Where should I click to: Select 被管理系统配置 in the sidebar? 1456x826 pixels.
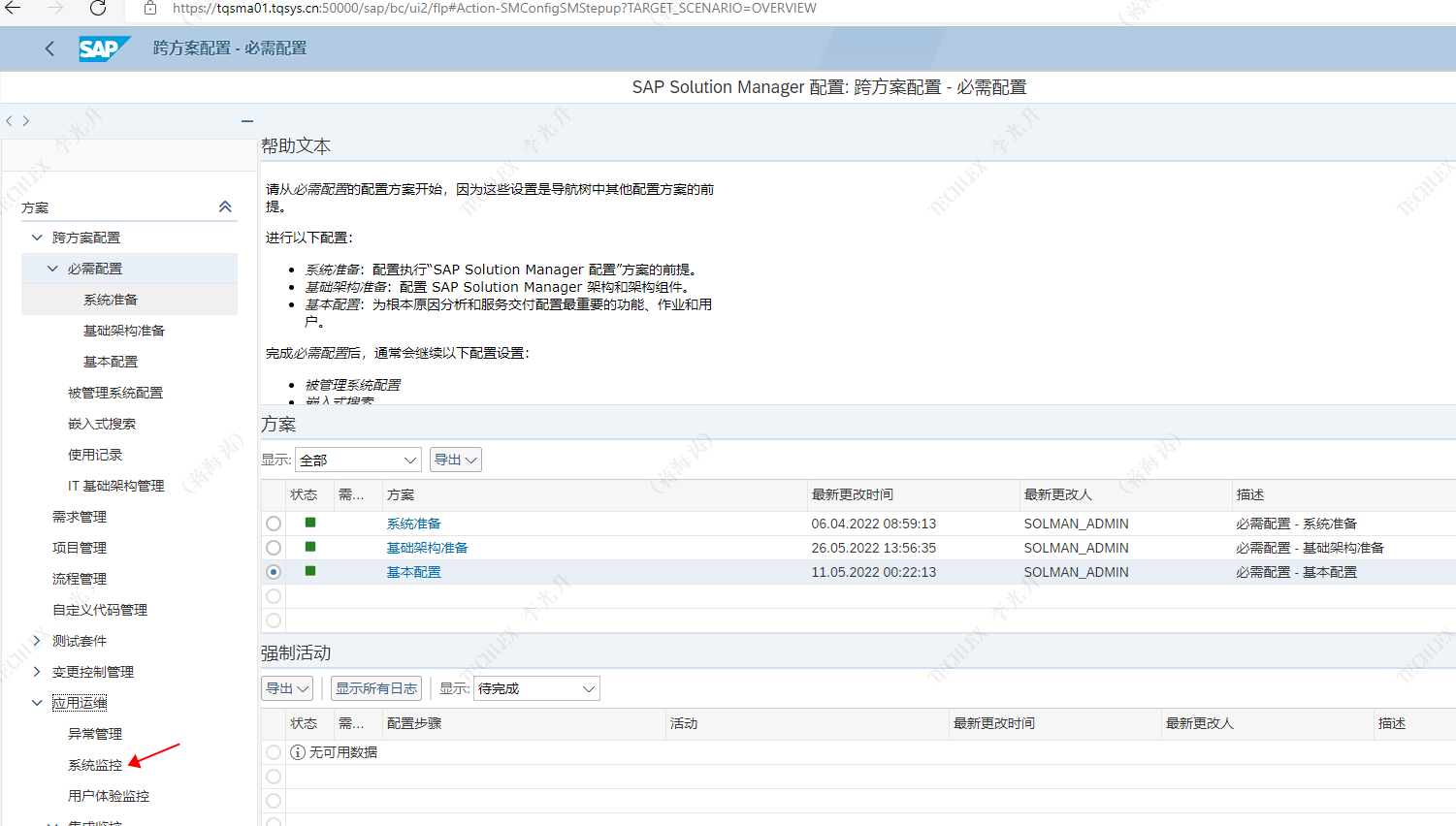[115, 393]
